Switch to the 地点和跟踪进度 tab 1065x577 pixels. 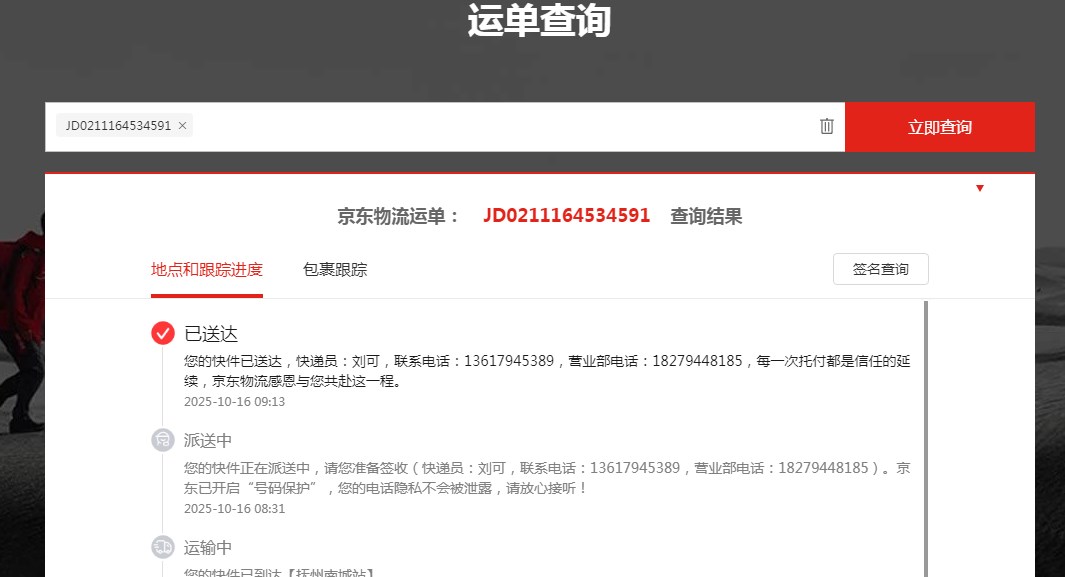coord(207,270)
